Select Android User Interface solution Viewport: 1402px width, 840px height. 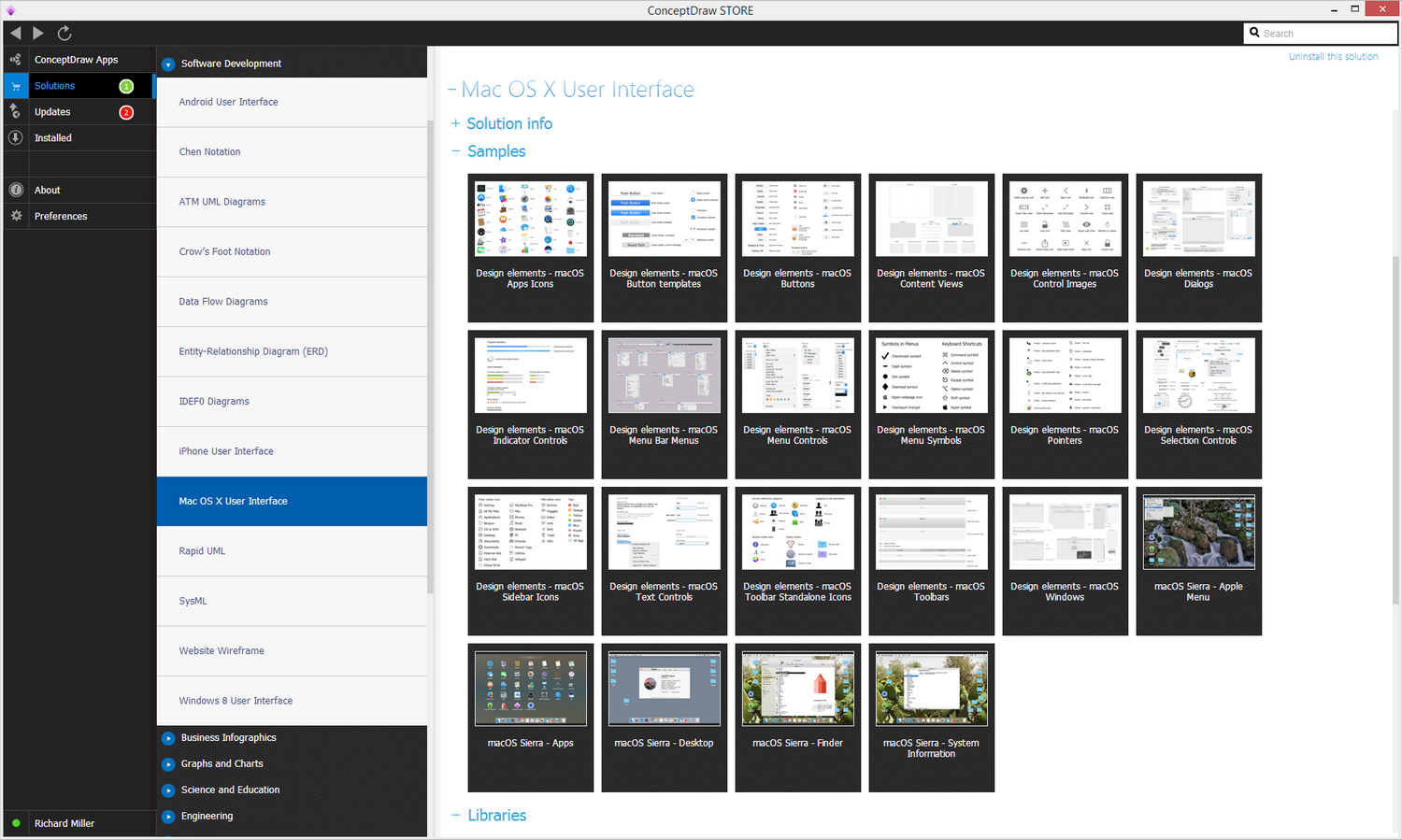pos(292,102)
